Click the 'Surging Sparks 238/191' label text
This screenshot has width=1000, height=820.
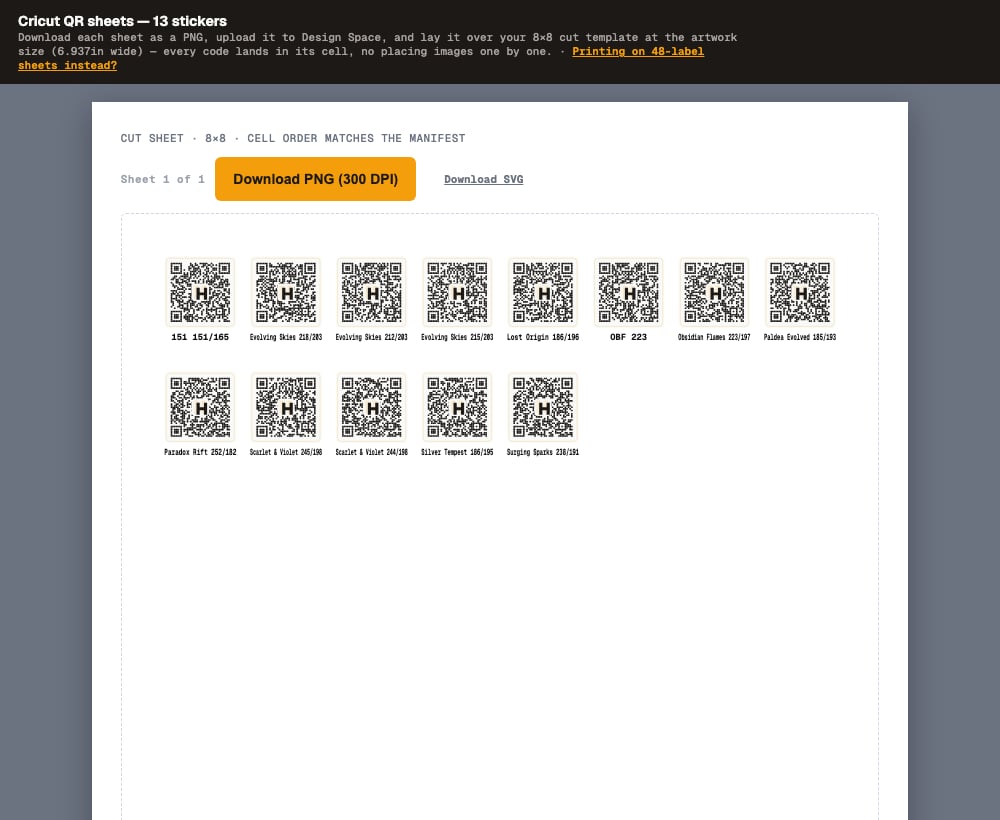coord(543,451)
